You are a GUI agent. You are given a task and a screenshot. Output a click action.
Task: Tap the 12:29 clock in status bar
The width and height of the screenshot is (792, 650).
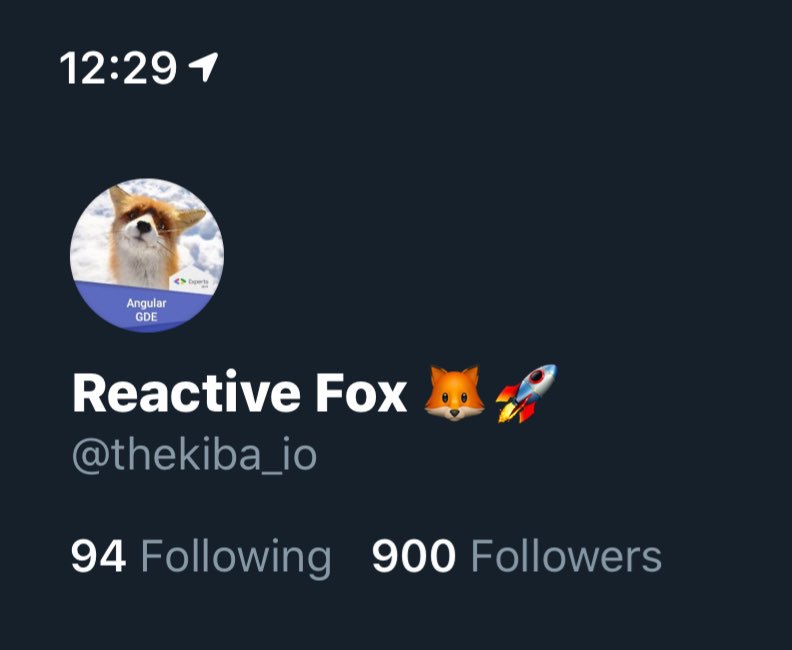118,68
